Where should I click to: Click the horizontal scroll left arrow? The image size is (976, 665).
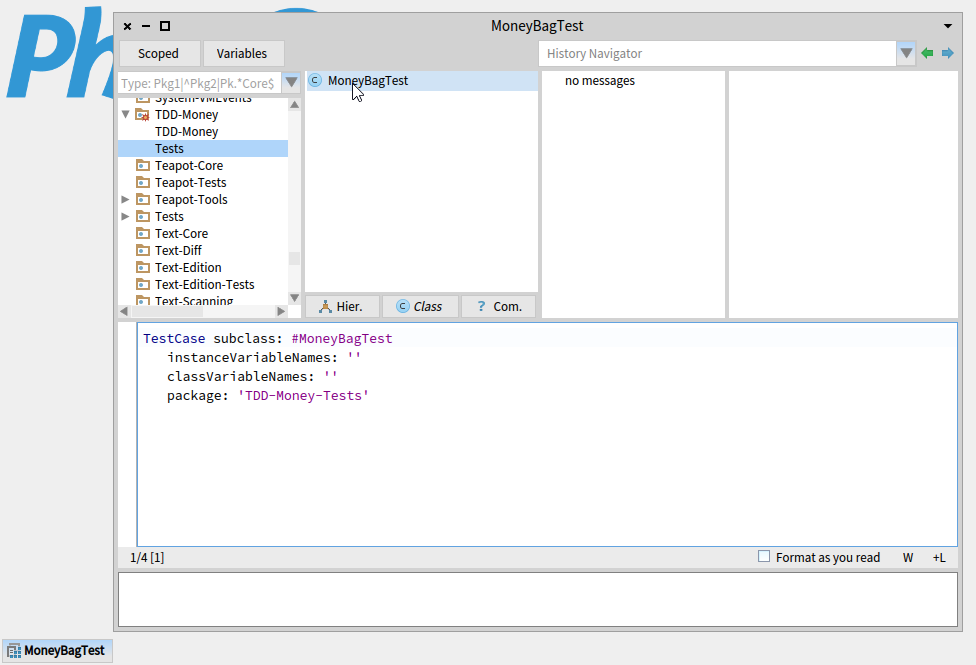[x=124, y=311]
